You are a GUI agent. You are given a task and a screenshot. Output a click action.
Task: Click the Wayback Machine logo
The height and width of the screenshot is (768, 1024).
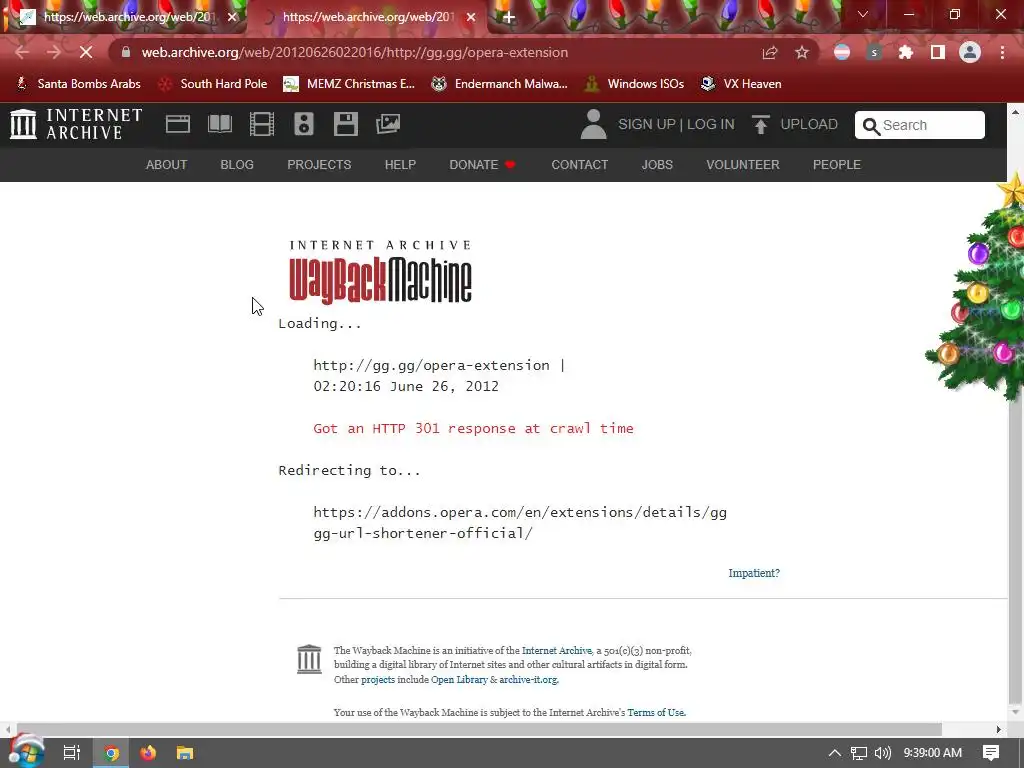tap(380, 272)
